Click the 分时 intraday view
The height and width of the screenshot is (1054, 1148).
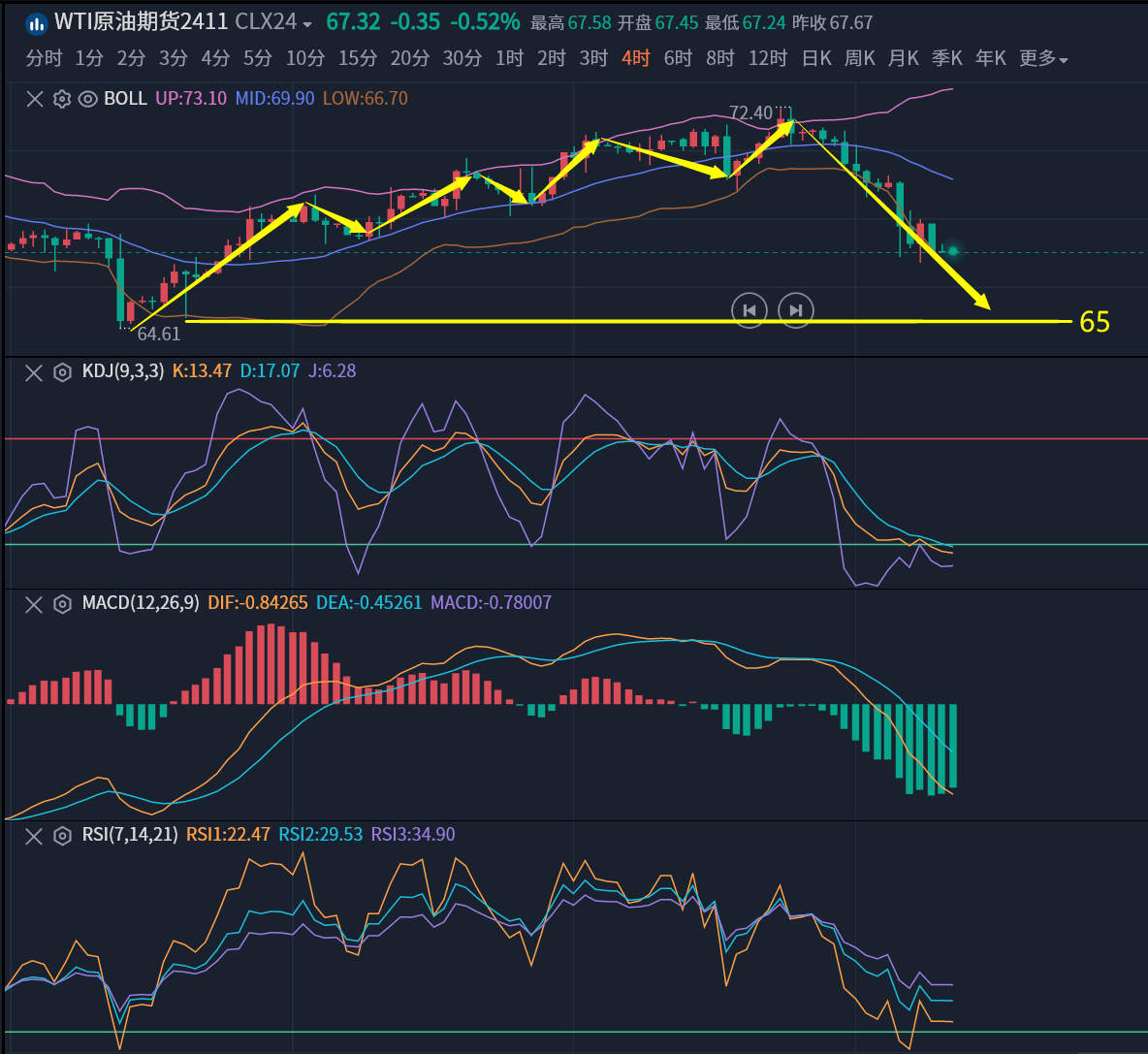[x=44, y=59]
